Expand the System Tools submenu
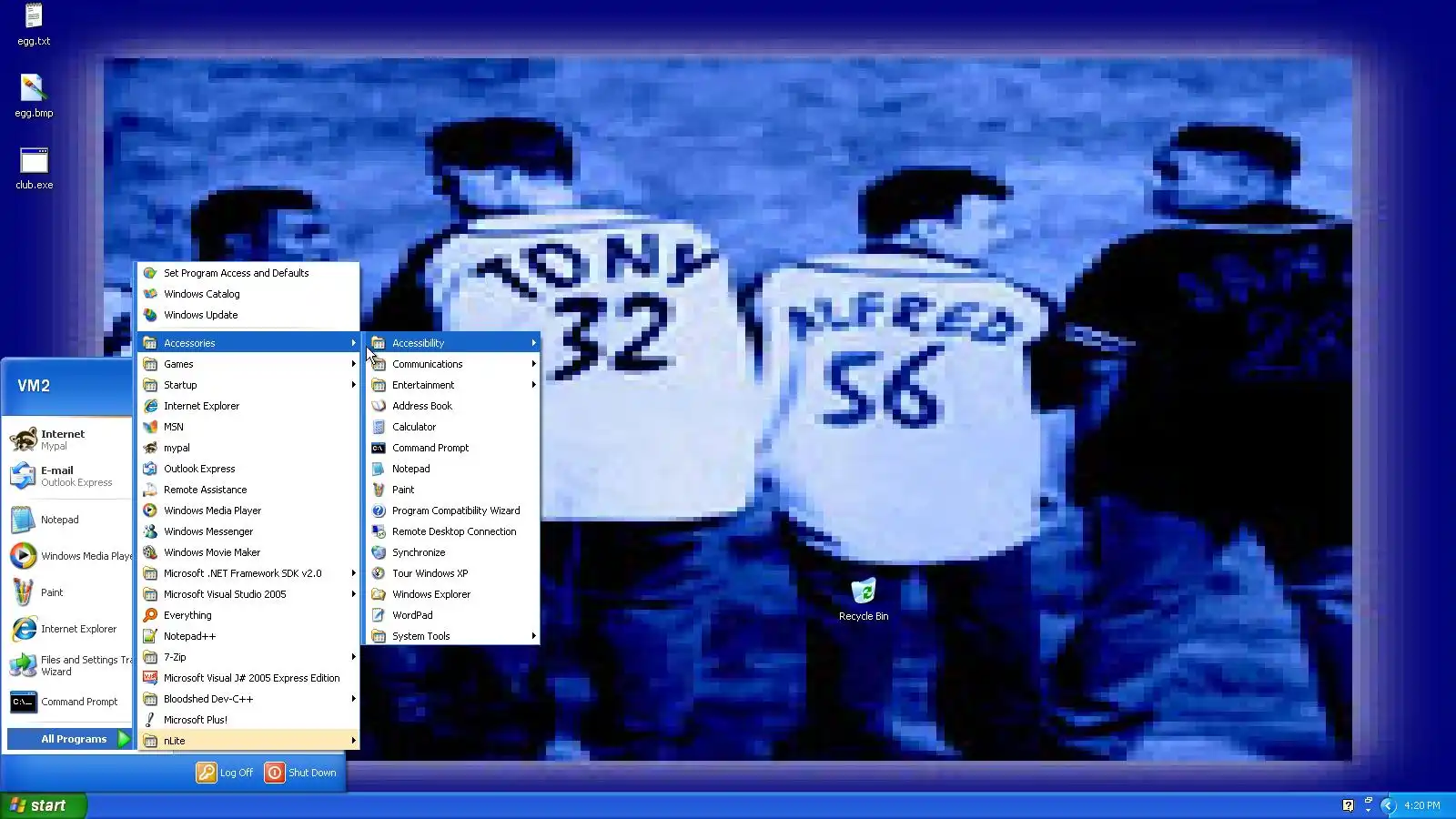This screenshot has width=1456, height=819. point(453,636)
